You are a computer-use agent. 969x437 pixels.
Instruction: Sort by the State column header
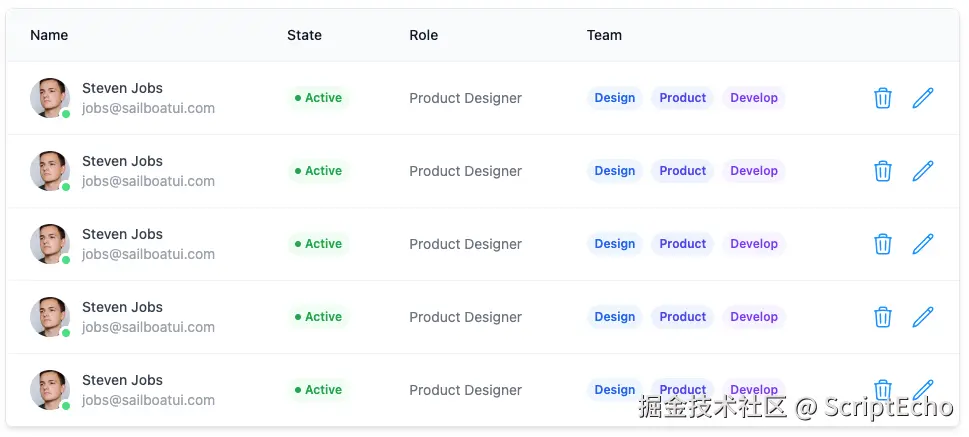coord(304,35)
